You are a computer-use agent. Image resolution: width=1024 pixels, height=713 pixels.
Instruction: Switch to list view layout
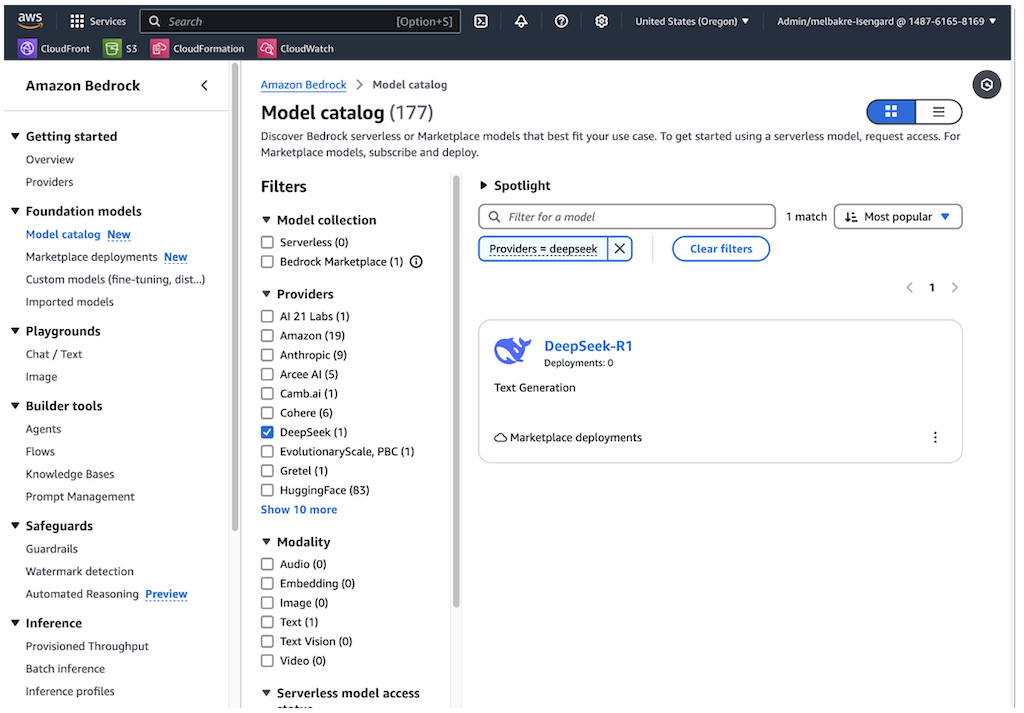click(938, 112)
